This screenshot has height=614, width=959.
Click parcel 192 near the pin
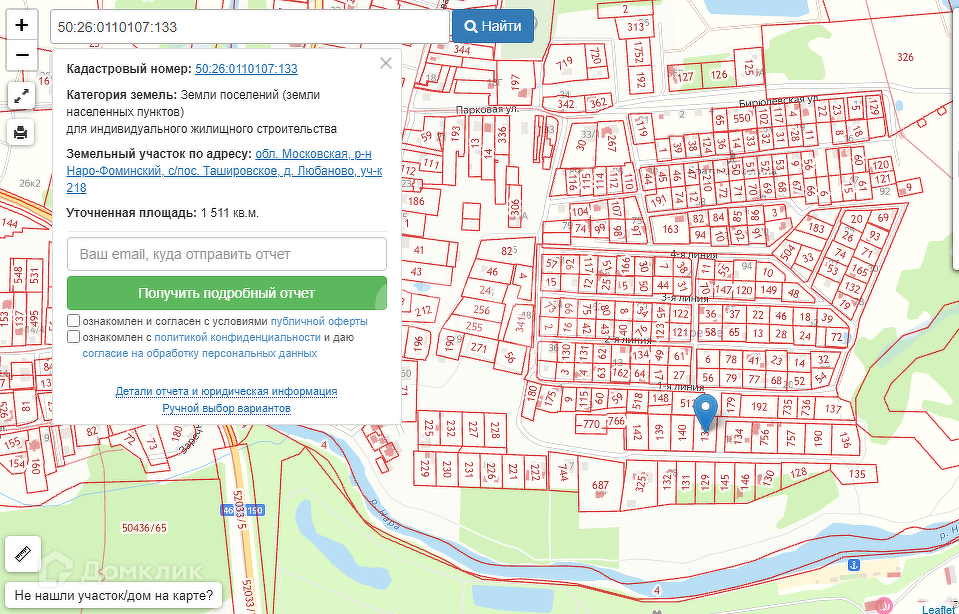[759, 407]
